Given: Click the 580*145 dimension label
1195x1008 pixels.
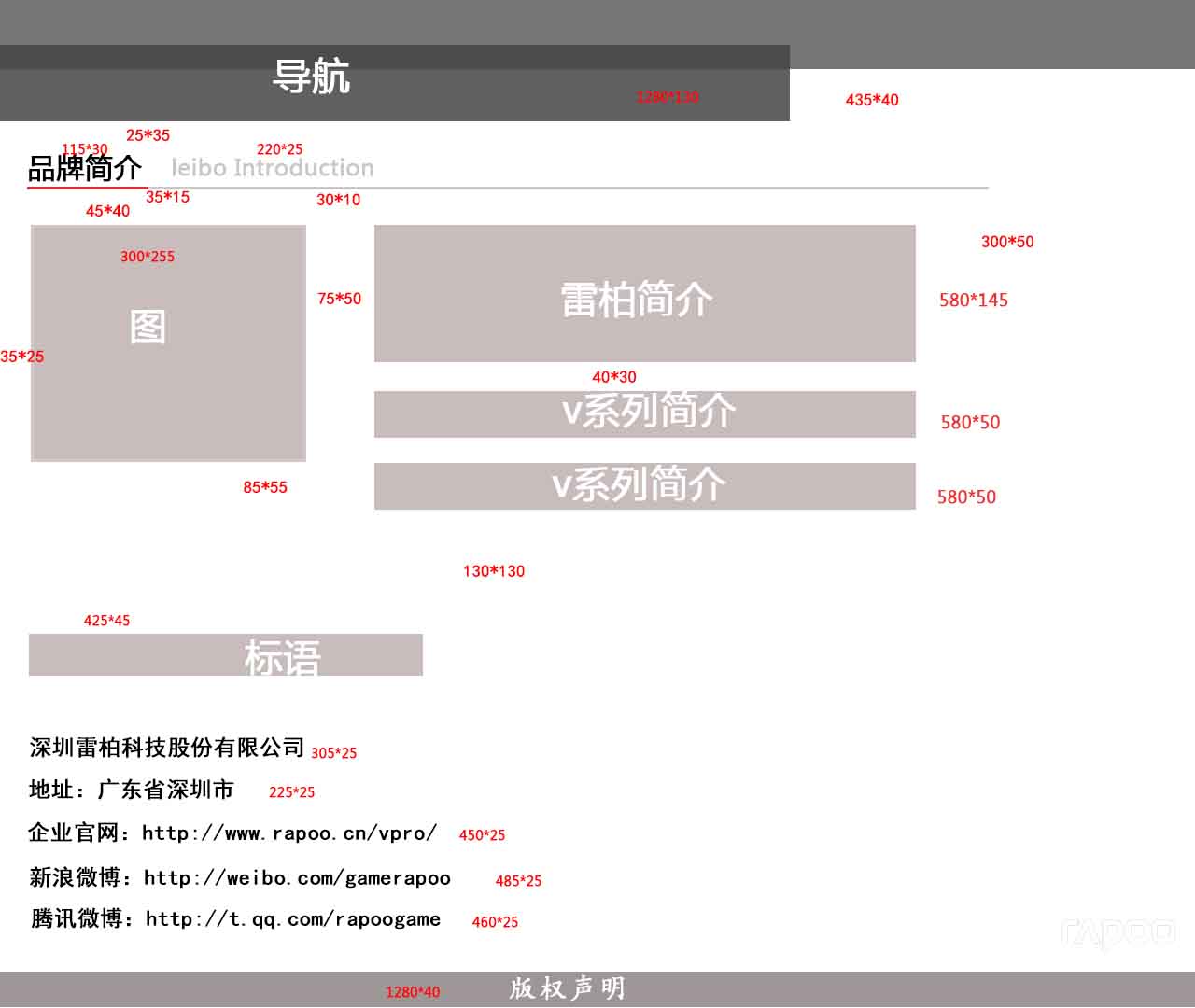Looking at the screenshot, I should tap(974, 301).
